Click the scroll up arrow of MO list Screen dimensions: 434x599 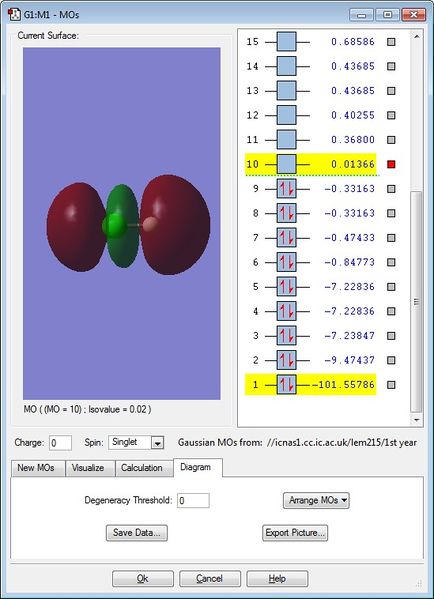coord(416,37)
